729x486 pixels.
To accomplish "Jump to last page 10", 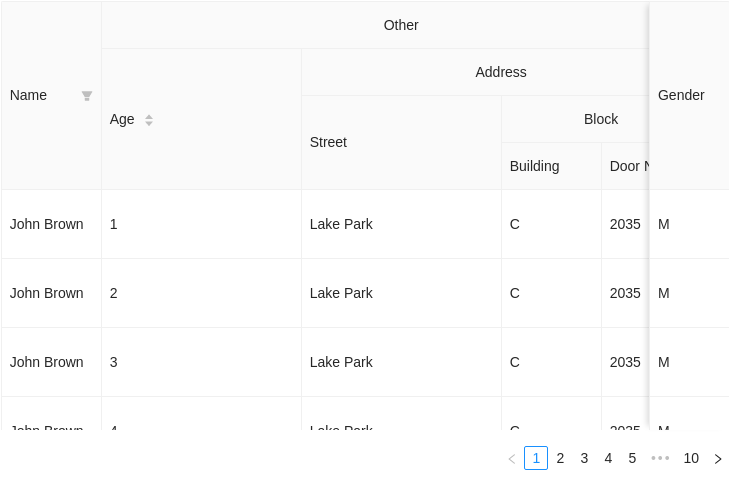I will [691, 458].
